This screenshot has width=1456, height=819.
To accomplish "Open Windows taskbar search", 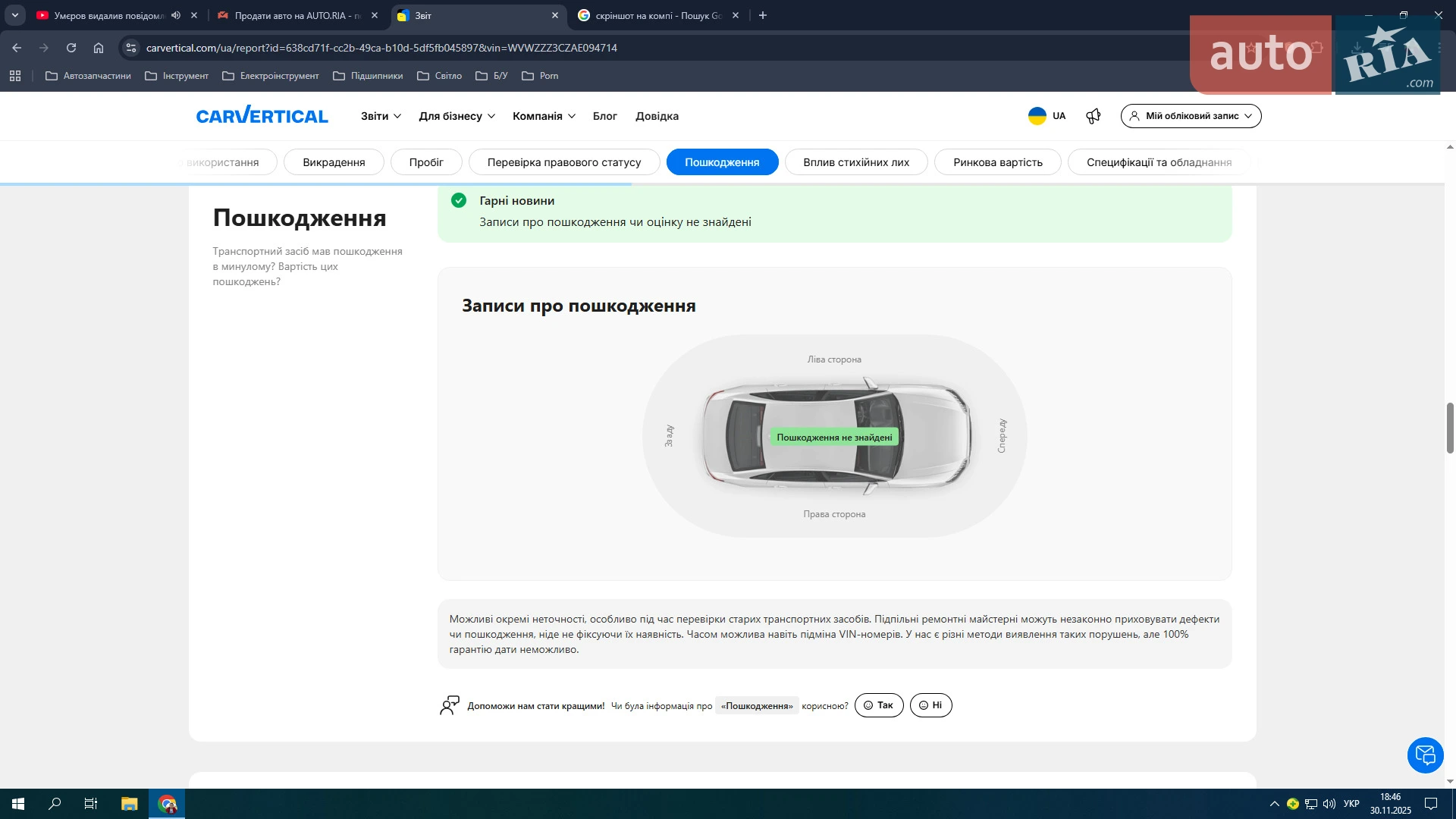I will tap(55, 804).
